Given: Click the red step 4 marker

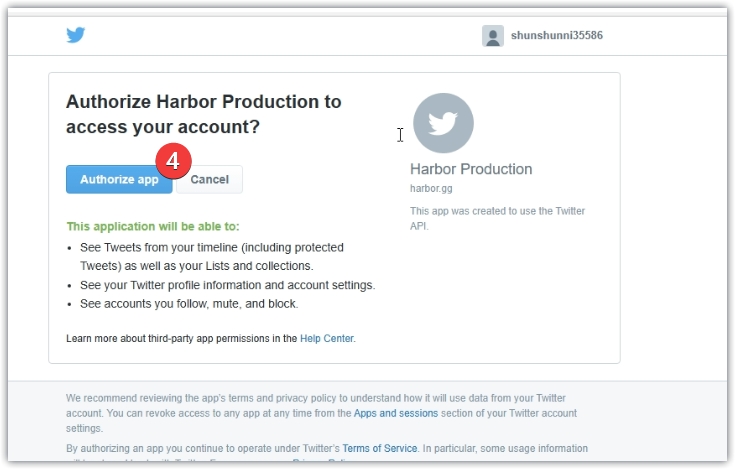Looking at the screenshot, I should [173, 160].
